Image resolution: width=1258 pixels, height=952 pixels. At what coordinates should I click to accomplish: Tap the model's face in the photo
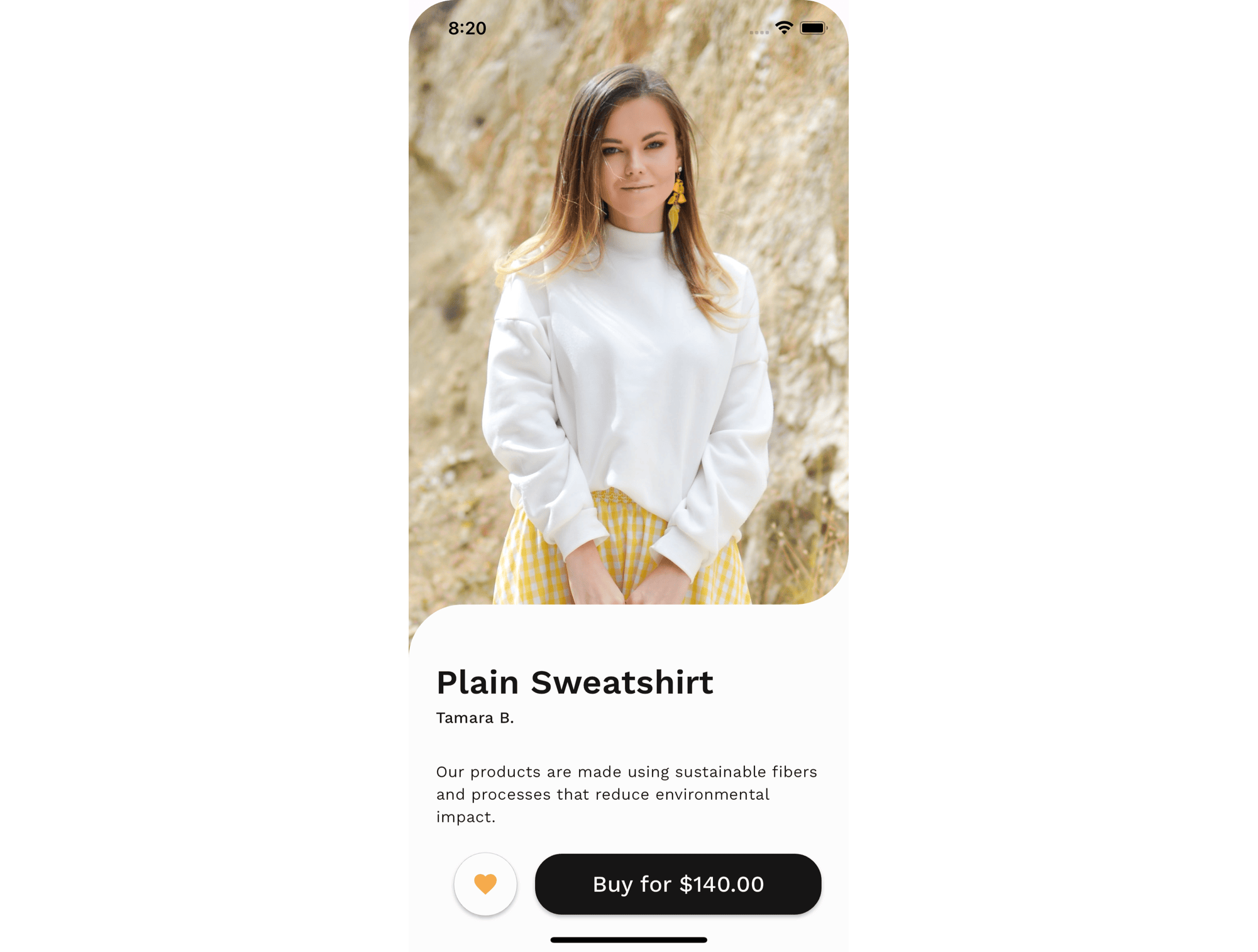[635, 157]
